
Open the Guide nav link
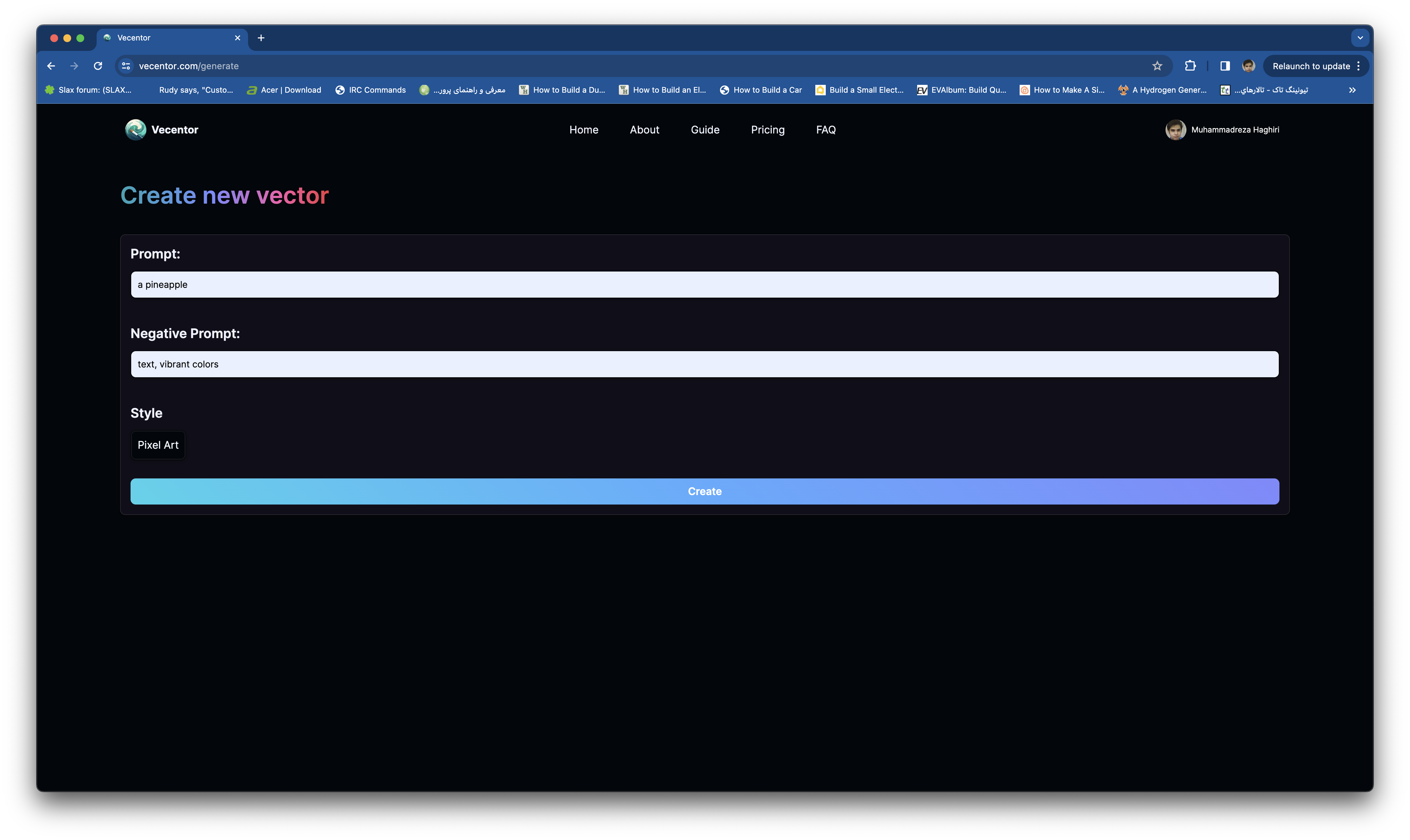click(x=705, y=130)
